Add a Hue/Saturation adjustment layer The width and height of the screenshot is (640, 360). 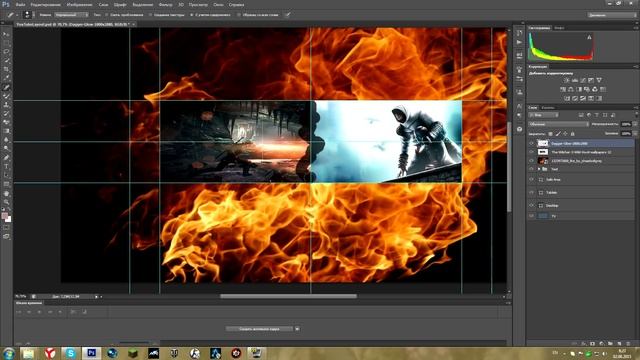pyautogui.click(x=563, y=89)
